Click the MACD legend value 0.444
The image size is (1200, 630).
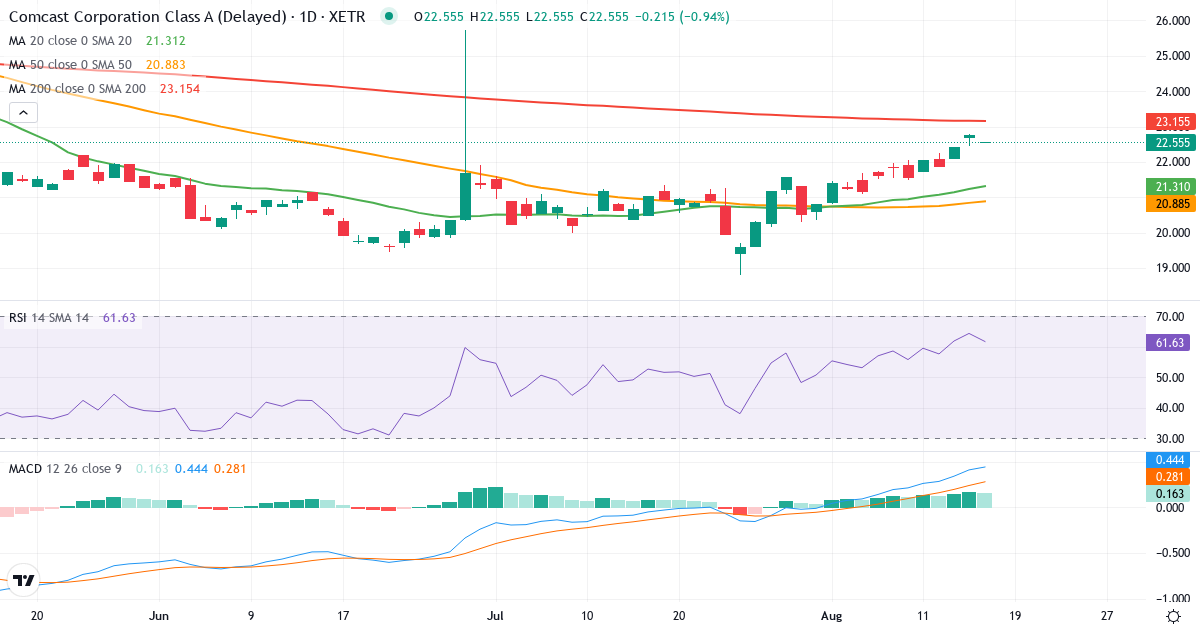click(191, 468)
